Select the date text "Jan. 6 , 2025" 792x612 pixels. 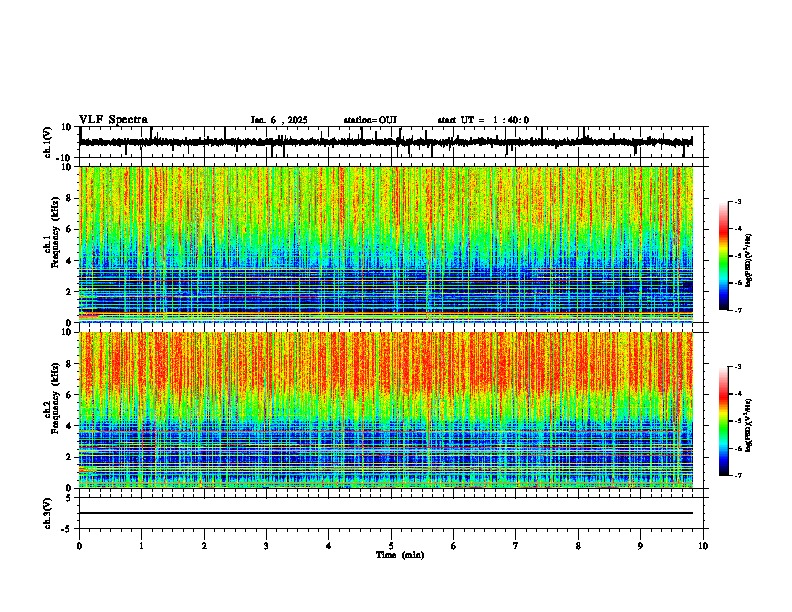click(279, 120)
